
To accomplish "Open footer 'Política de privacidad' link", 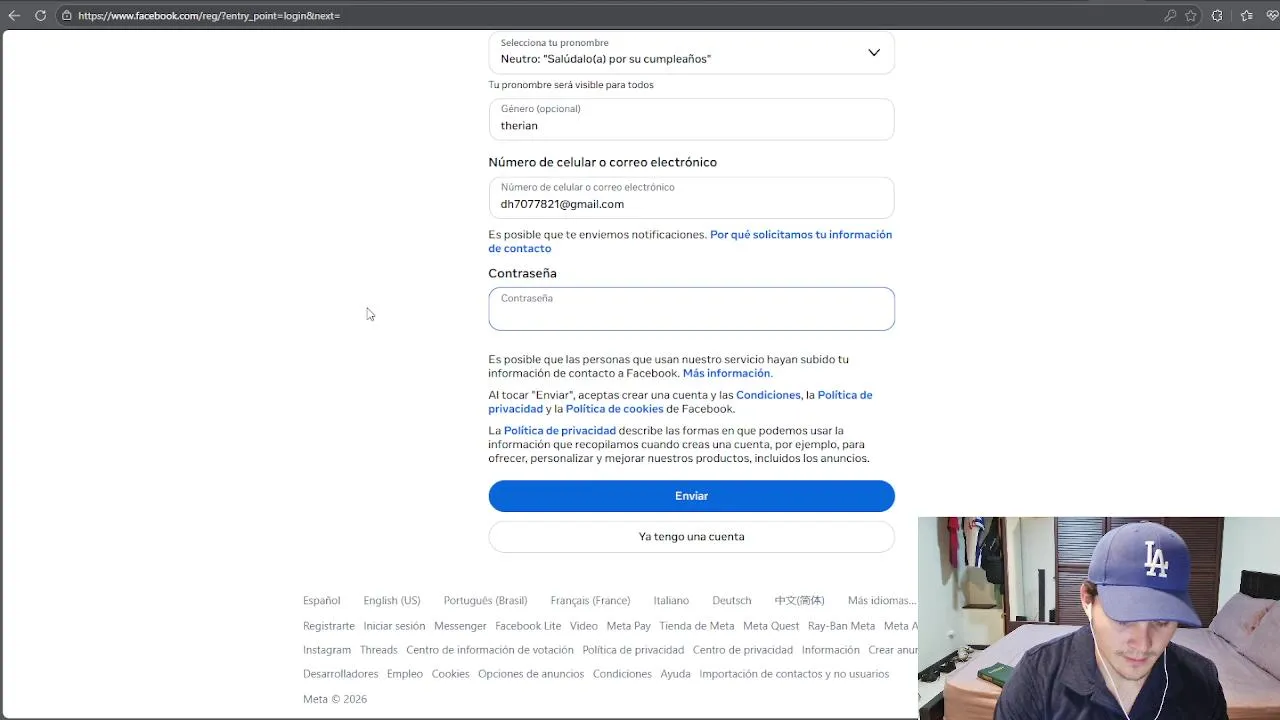I will tap(633, 650).
